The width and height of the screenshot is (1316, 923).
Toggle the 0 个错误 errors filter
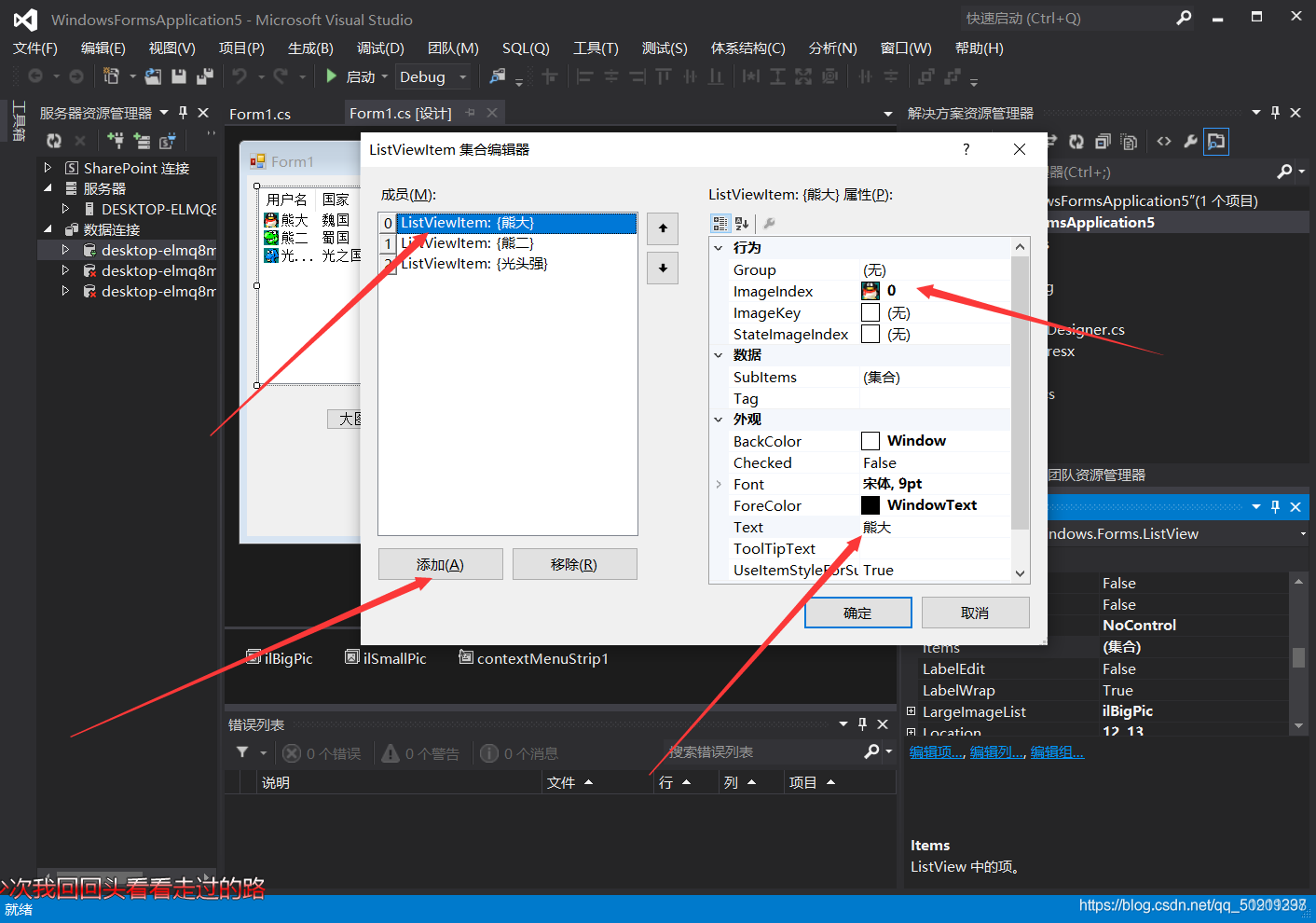(x=322, y=753)
